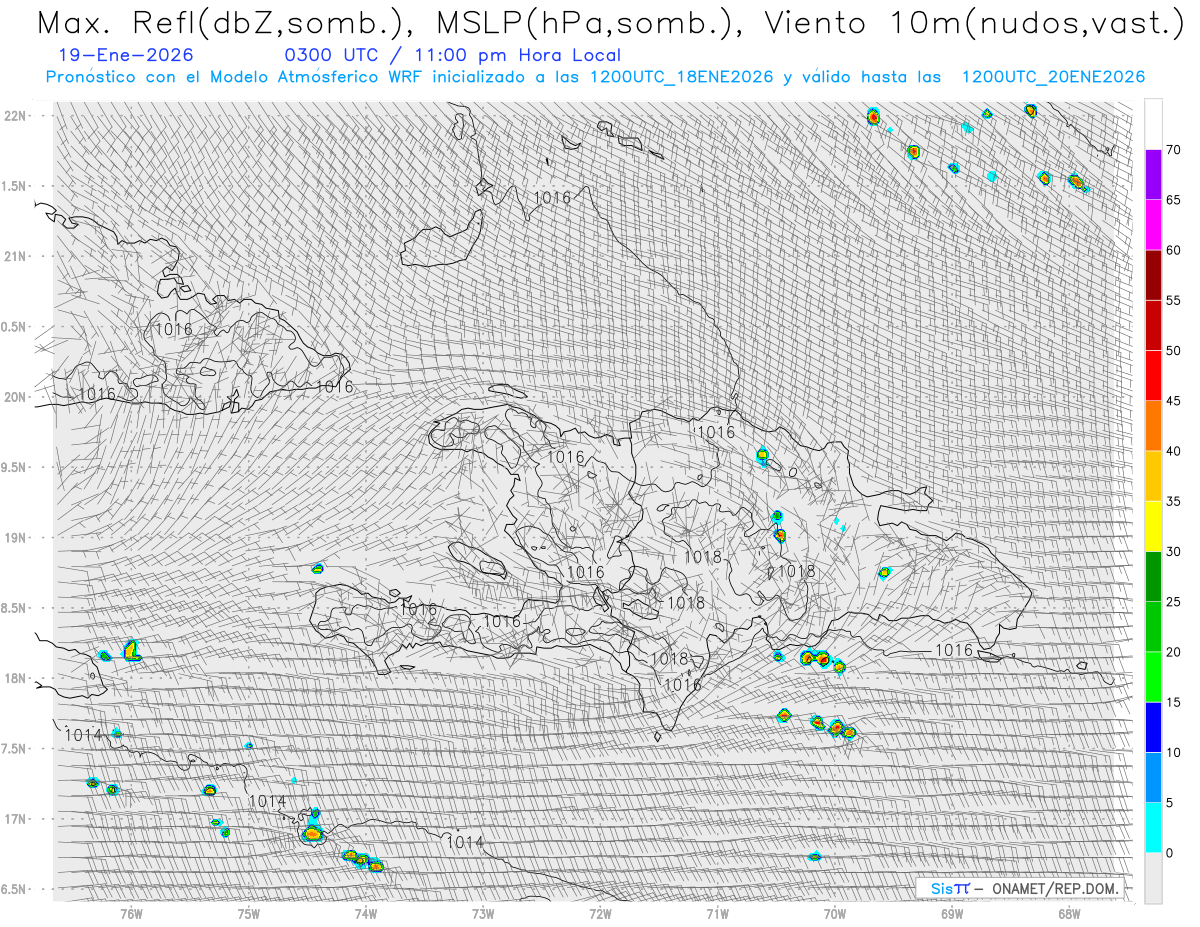Click the purple 65-70 dBZ colorbar segment
1200x927 pixels.
1153,175
